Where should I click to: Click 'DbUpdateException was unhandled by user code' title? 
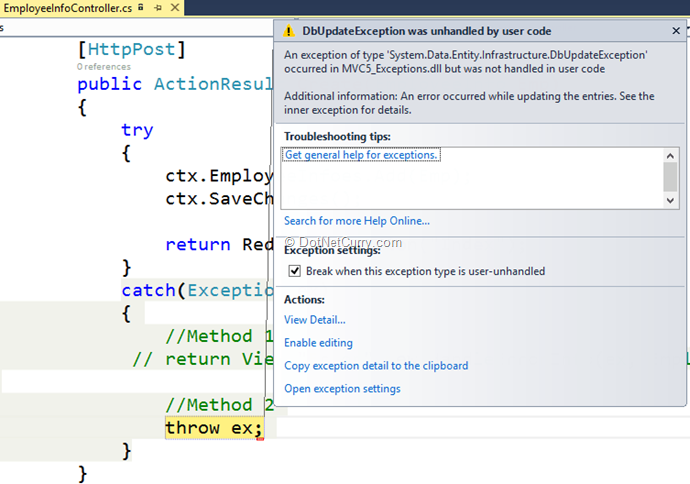426,31
